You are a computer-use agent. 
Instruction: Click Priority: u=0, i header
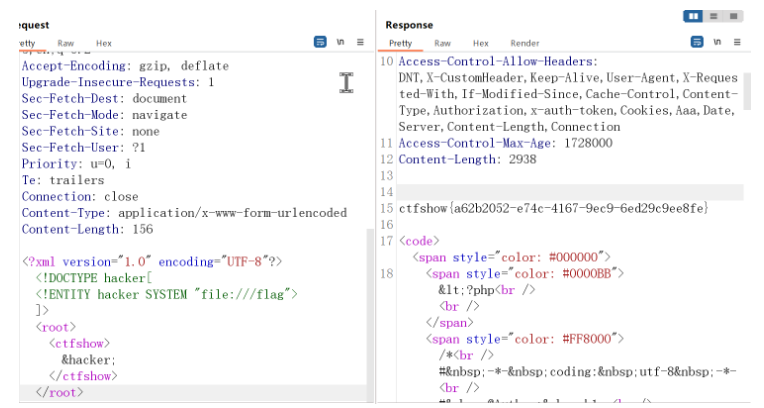tap(76, 164)
